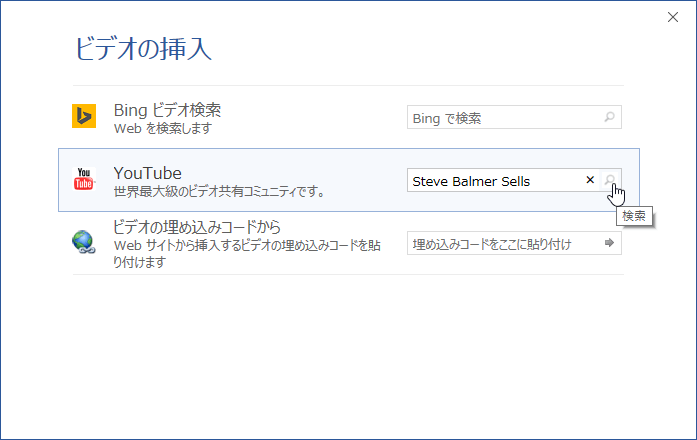Click the 検索 tooltip label

[x=634, y=215]
